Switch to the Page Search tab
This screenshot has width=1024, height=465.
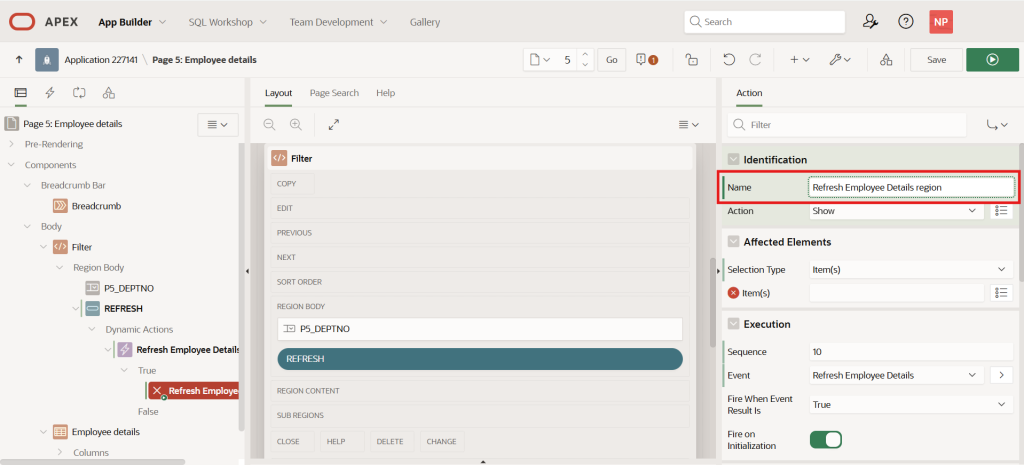[334, 93]
